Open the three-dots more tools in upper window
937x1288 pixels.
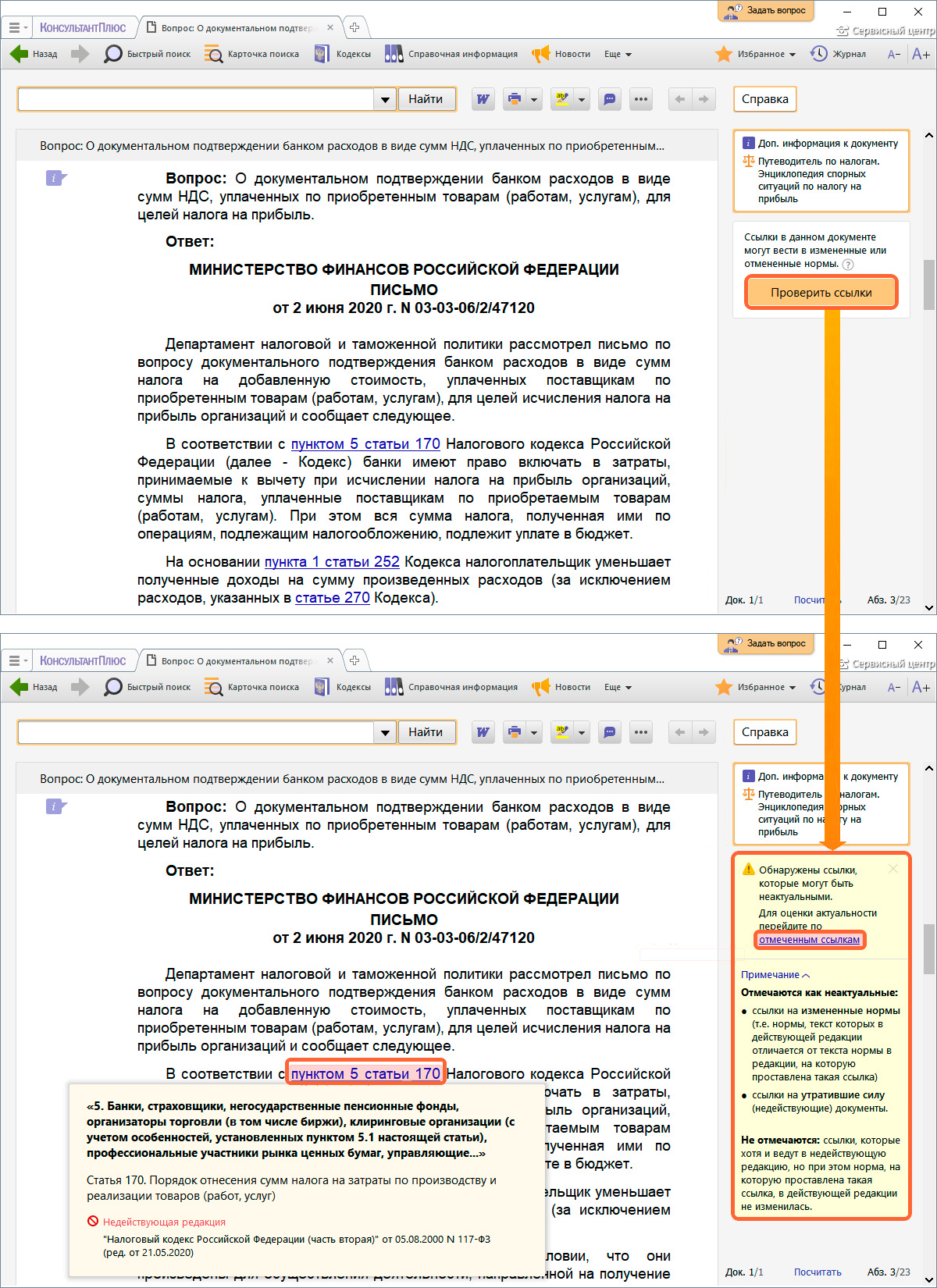point(641,99)
